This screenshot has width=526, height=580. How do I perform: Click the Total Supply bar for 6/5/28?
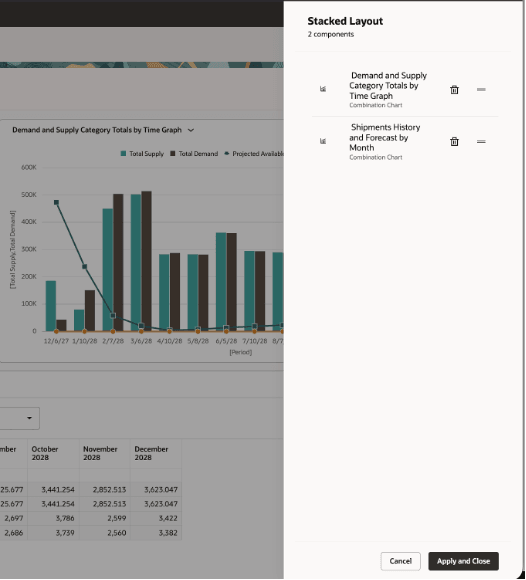(x=221, y=281)
